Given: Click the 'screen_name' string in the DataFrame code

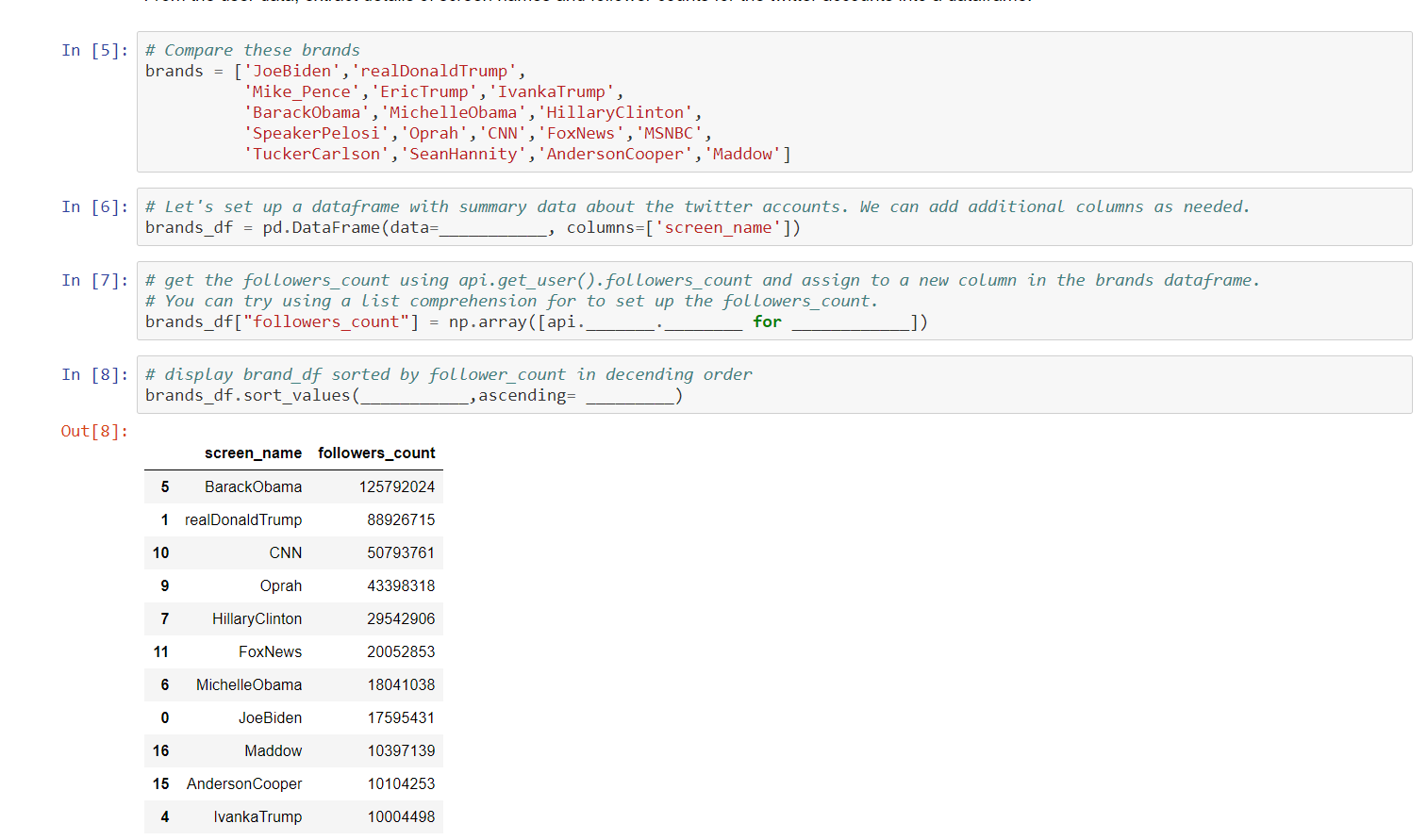Looking at the screenshot, I should 718,227.
